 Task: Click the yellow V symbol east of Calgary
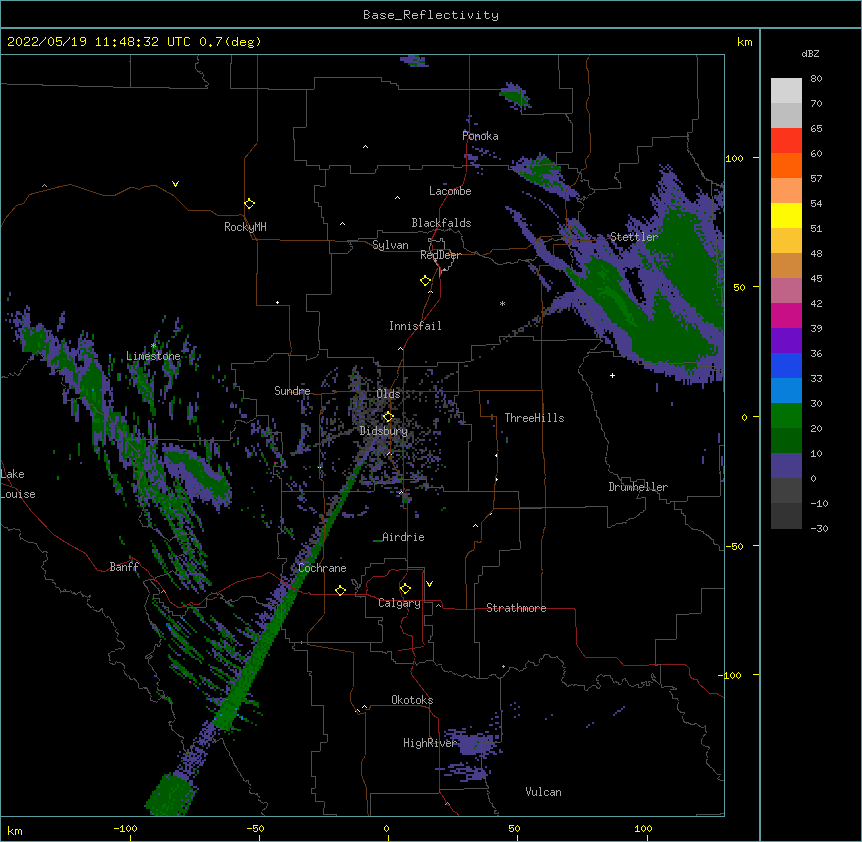pyautogui.click(x=429, y=584)
